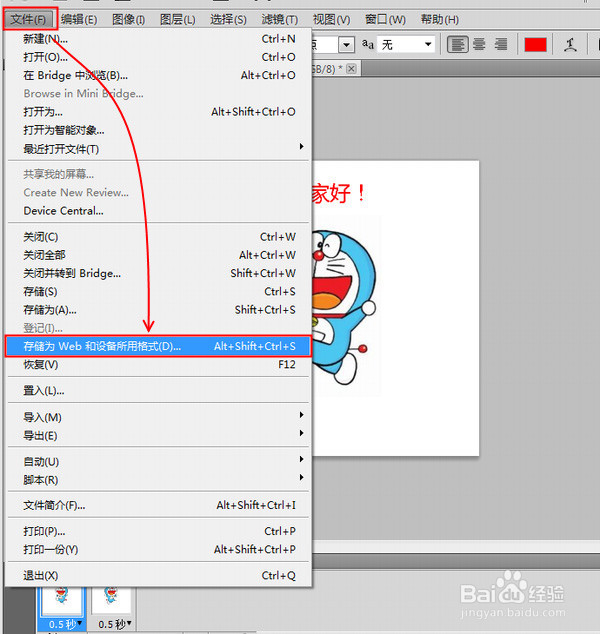This screenshot has width=600, height=634.
Task: Select right align text icon
Action: pyautogui.click(x=501, y=44)
